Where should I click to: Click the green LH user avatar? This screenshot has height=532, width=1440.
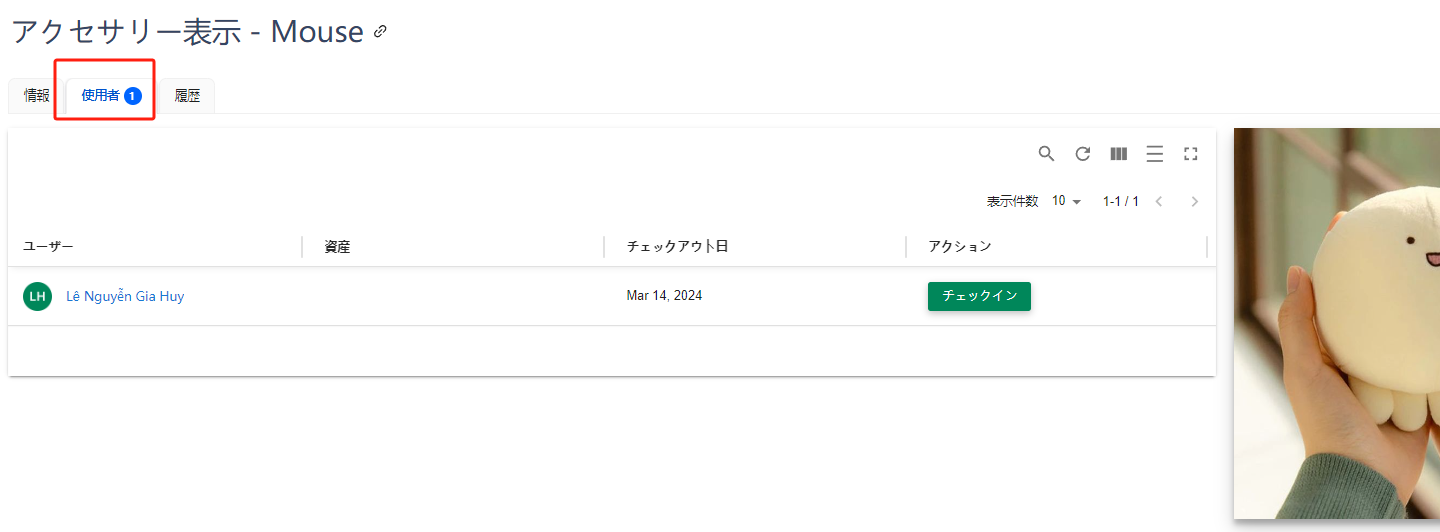pyautogui.click(x=37, y=296)
